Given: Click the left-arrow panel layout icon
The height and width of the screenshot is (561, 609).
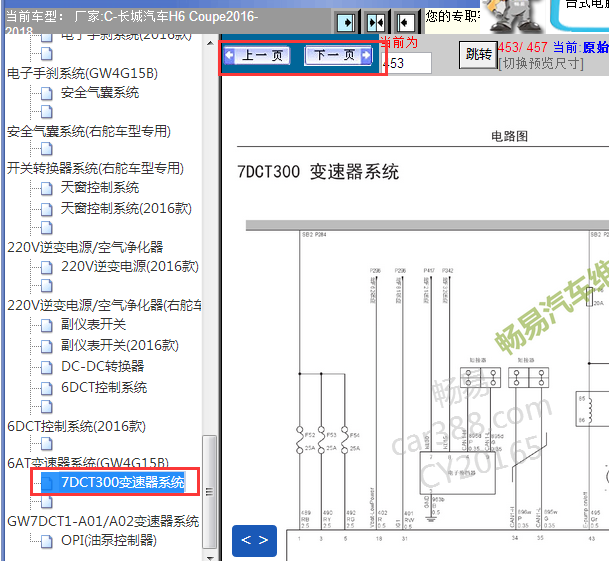Looking at the screenshot, I should point(405,23).
